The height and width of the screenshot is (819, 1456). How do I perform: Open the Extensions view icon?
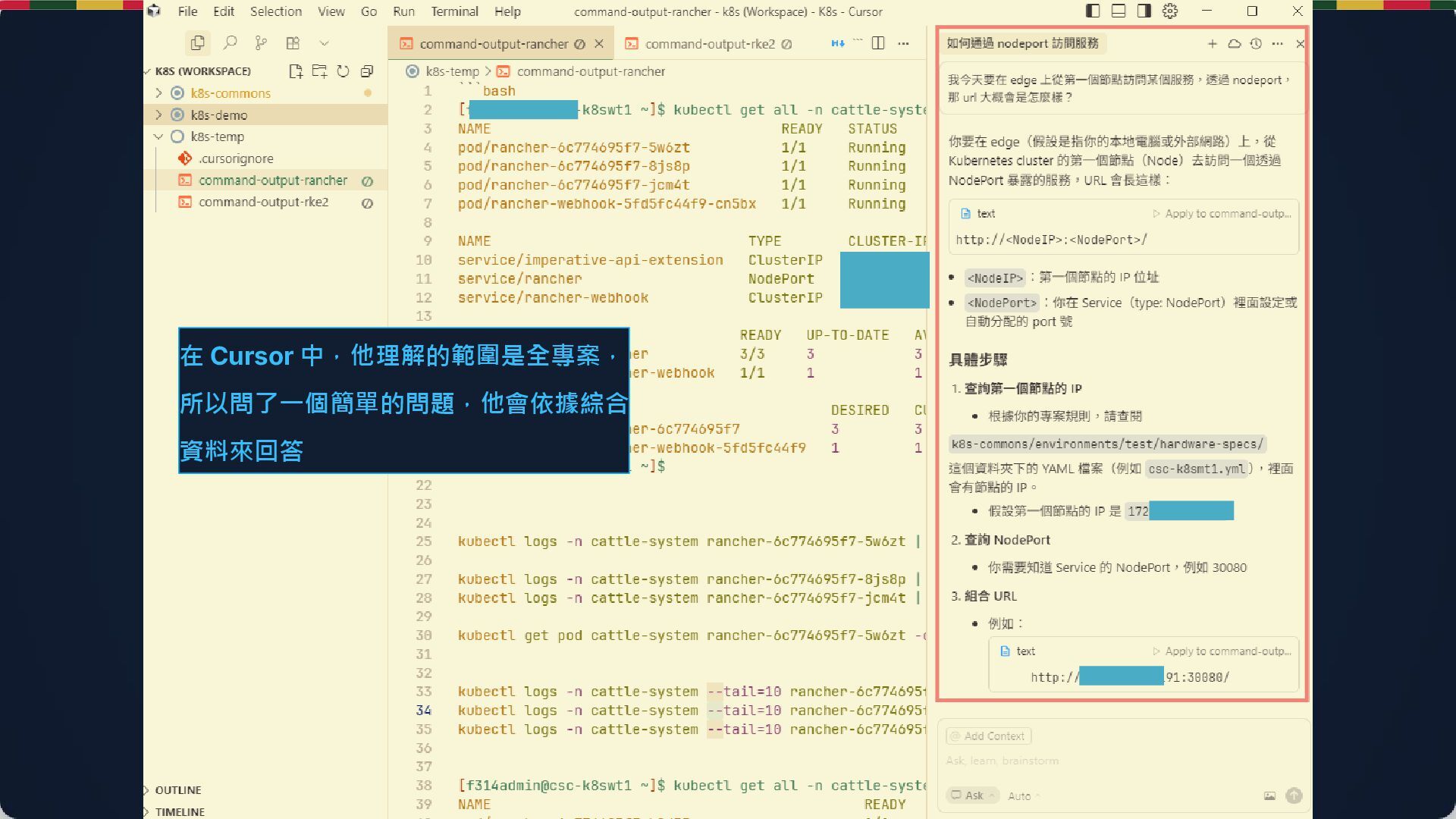click(293, 43)
